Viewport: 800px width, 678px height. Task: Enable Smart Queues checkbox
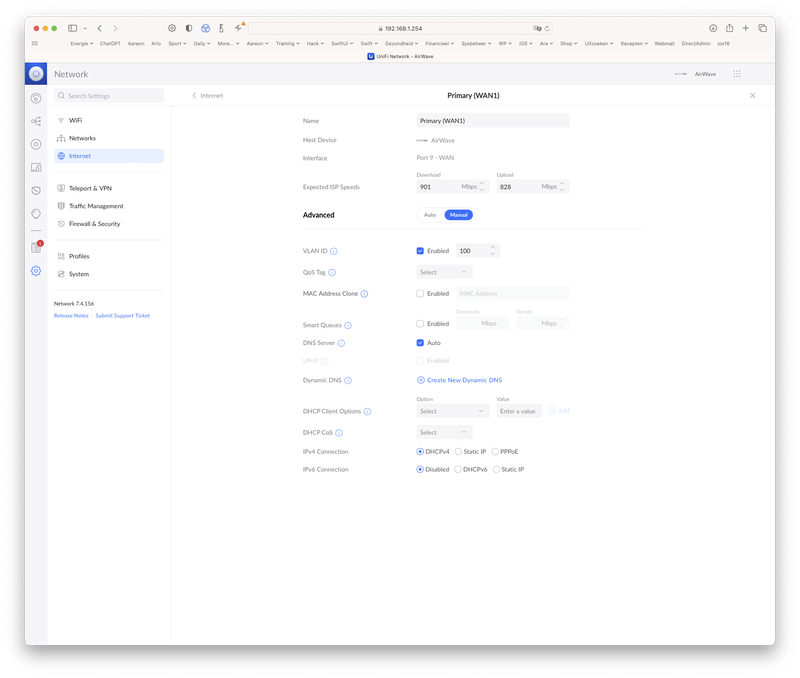click(x=420, y=323)
